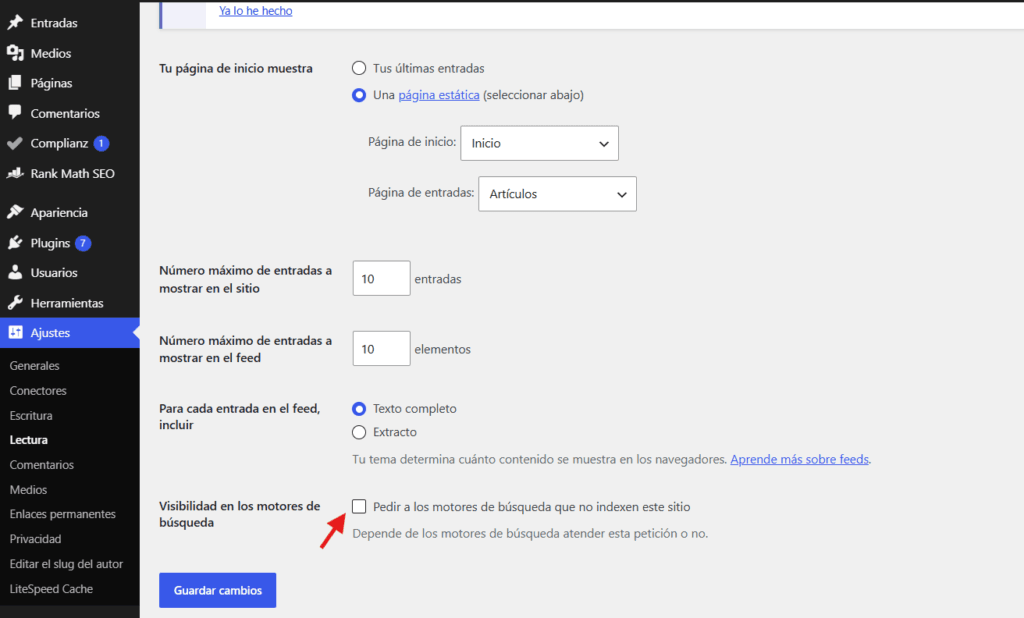This screenshot has height=618, width=1024.
Task: Click the Complianz checkmark icon
Action: (15, 143)
